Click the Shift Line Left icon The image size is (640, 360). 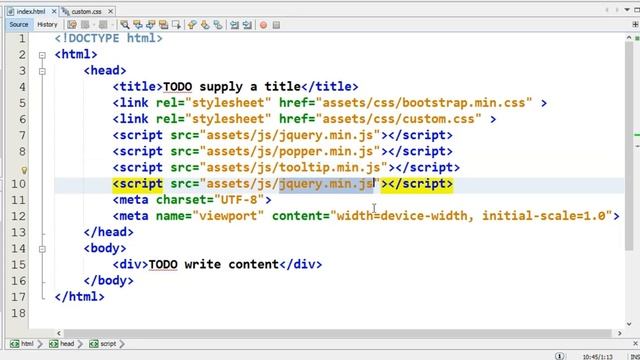tap(234, 25)
